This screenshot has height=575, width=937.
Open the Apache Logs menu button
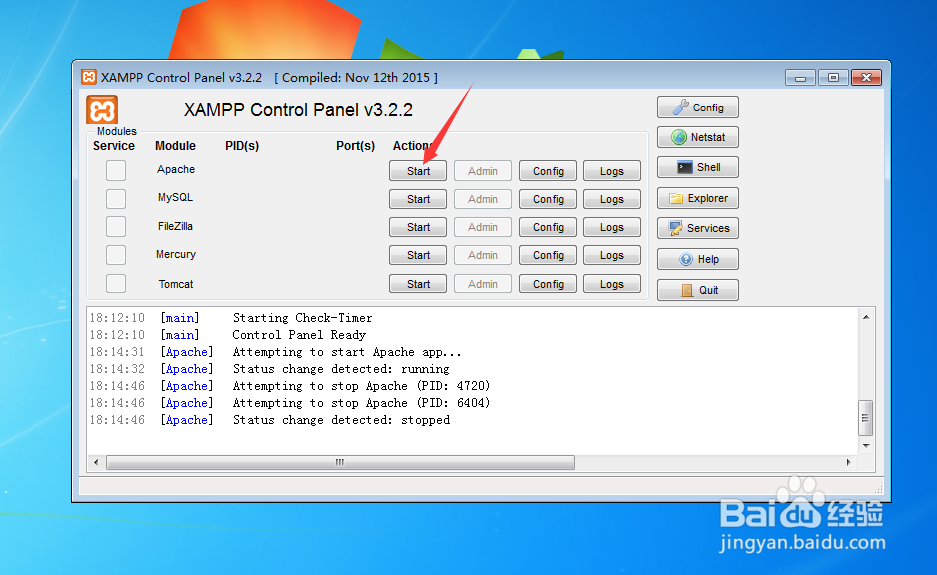[x=612, y=171]
